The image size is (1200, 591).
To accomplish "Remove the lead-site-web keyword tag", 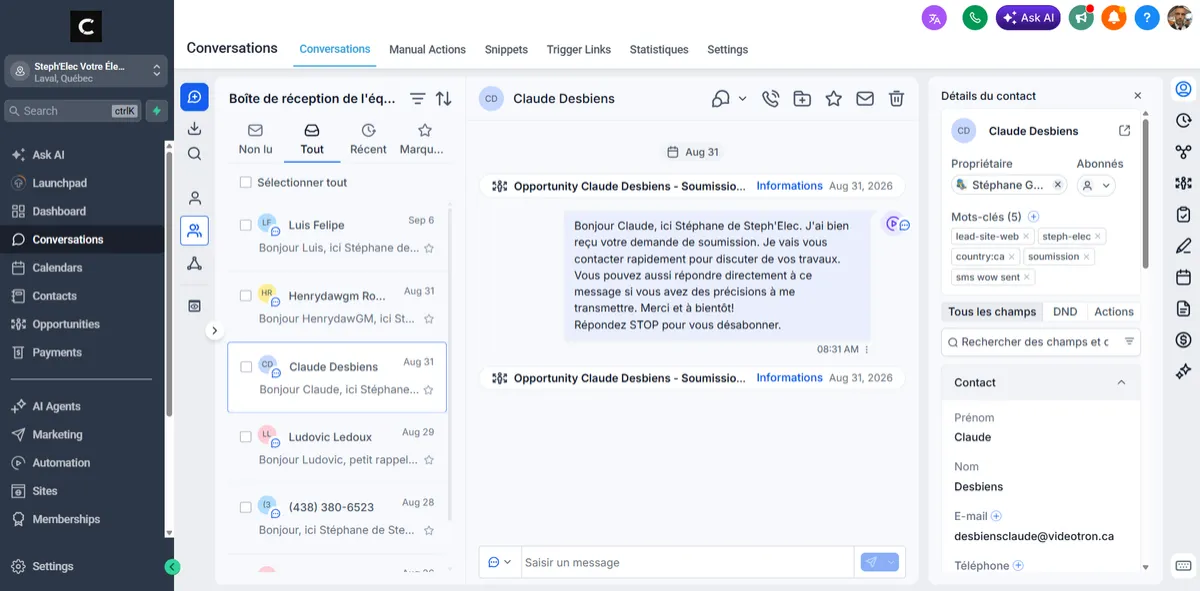I will 1027,237.
